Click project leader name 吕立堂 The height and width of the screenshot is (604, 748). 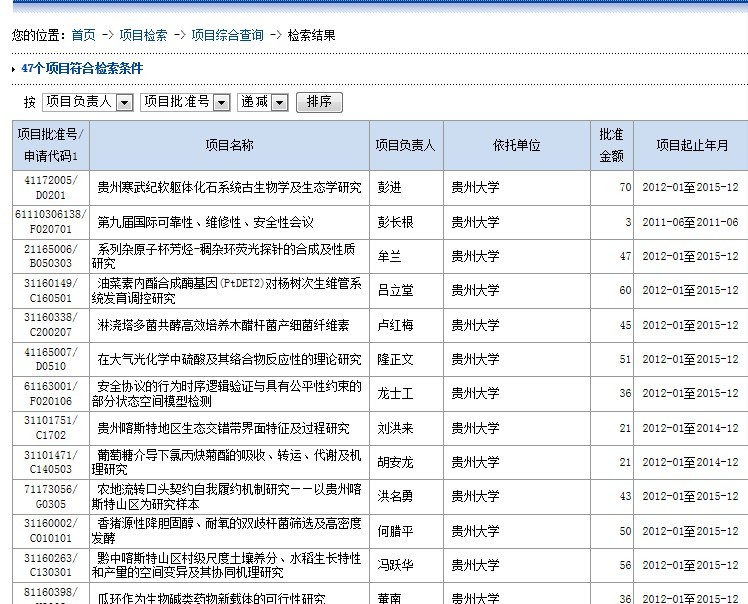coord(395,290)
